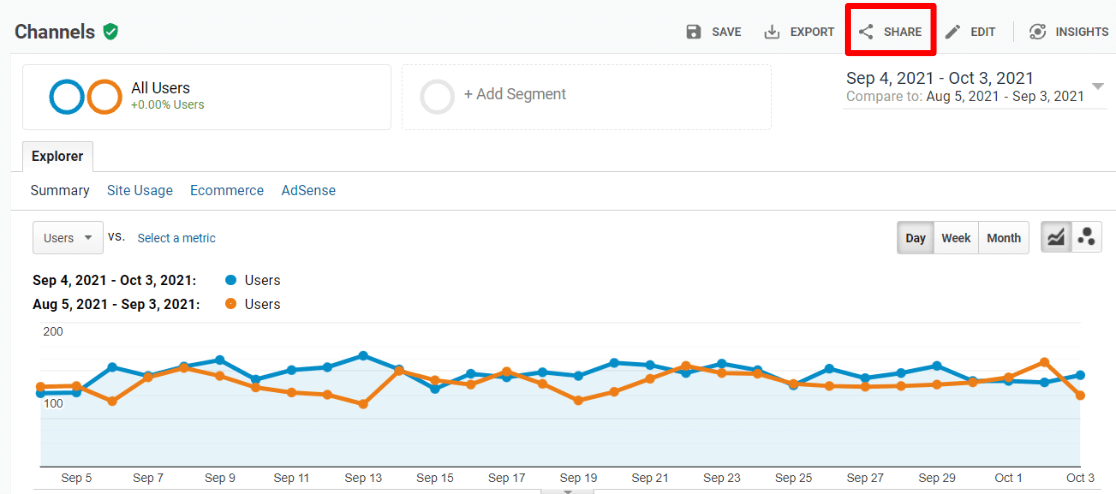Screen dimensions: 1116x494
Task: Click the blue data point at Sep 13
Action: tap(363, 355)
